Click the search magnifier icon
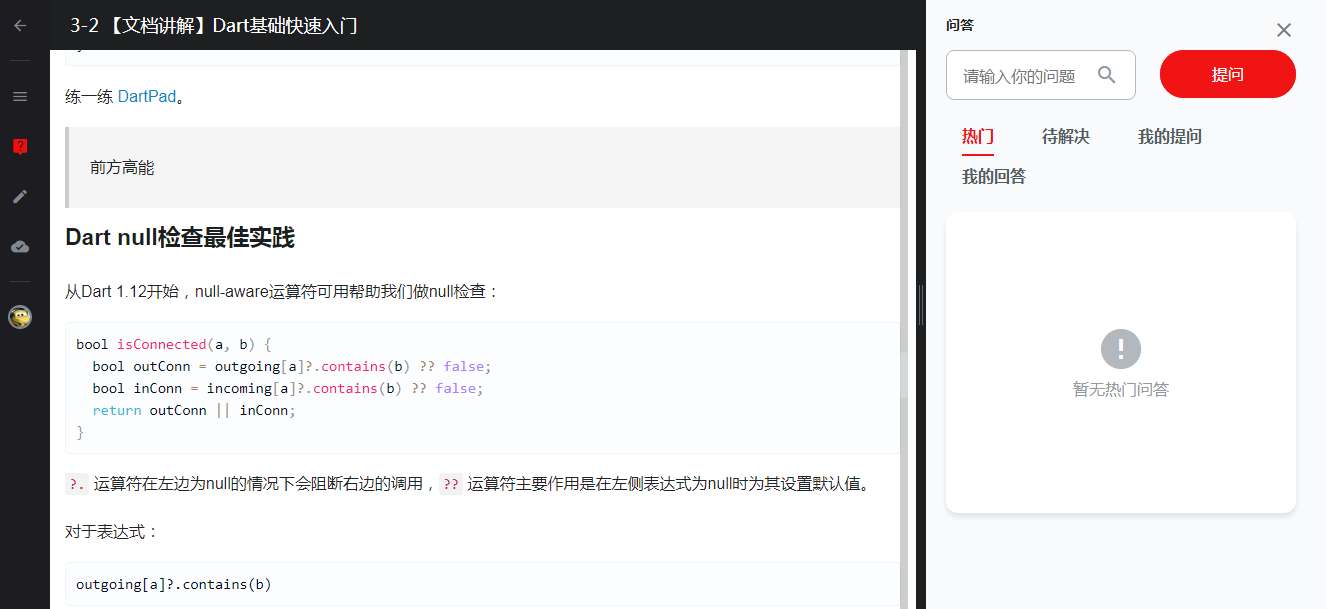Viewport: 1326px width, 609px height. [1107, 75]
